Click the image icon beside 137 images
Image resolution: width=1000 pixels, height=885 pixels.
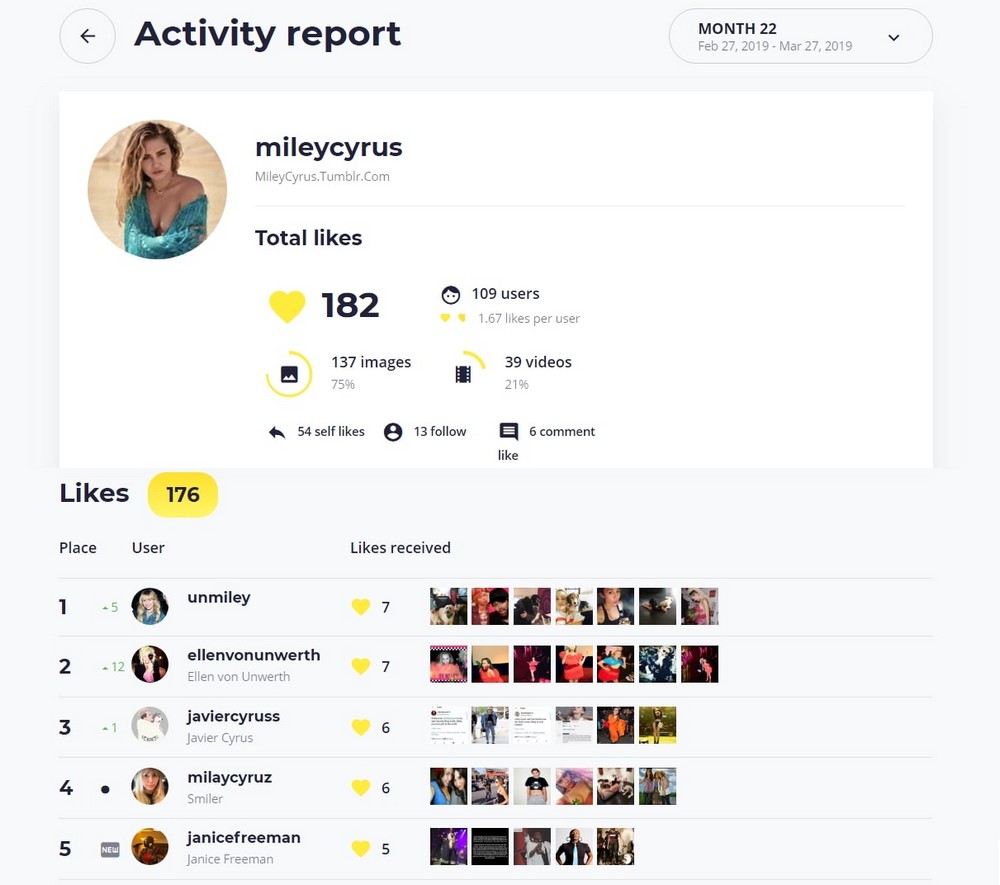pyautogui.click(x=289, y=373)
